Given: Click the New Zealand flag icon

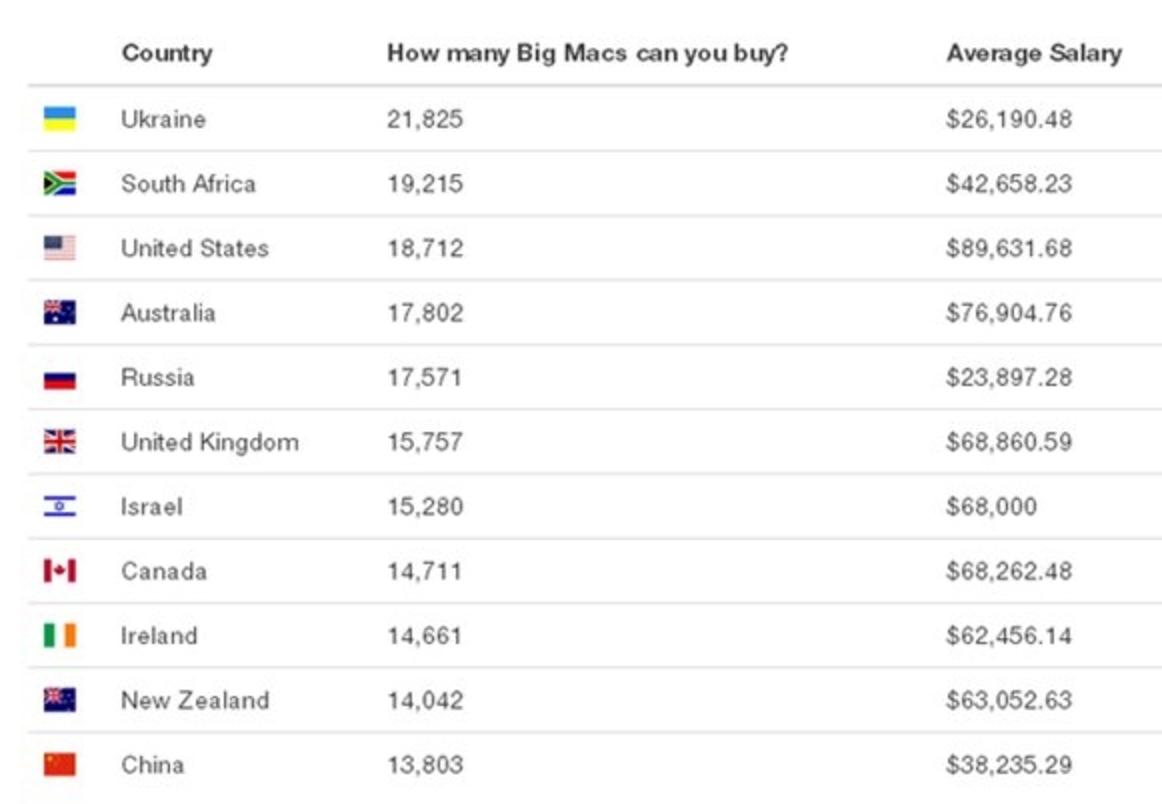Looking at the screenshot, I should click(x=59, y=700).
